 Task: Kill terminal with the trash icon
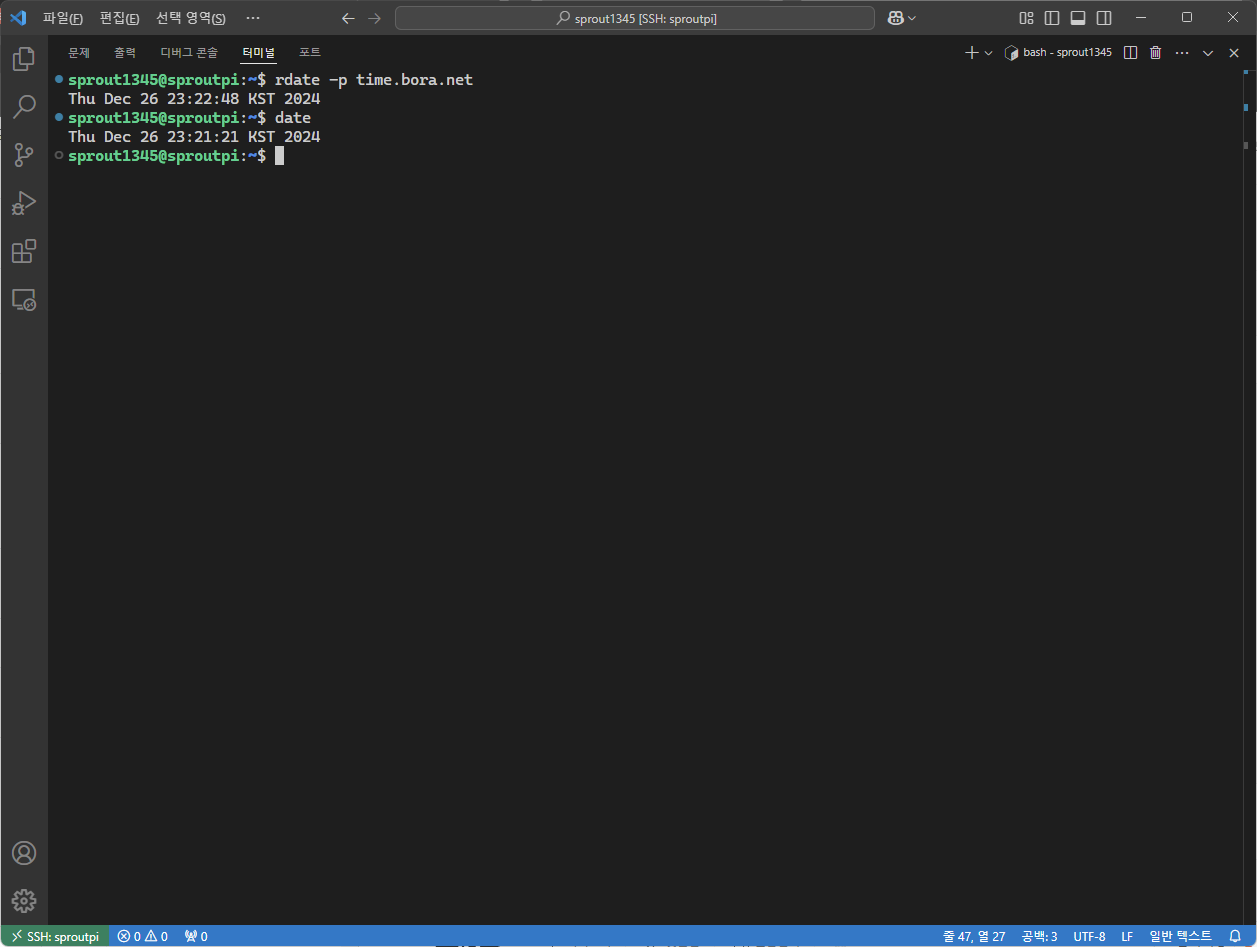point(1156,52)
